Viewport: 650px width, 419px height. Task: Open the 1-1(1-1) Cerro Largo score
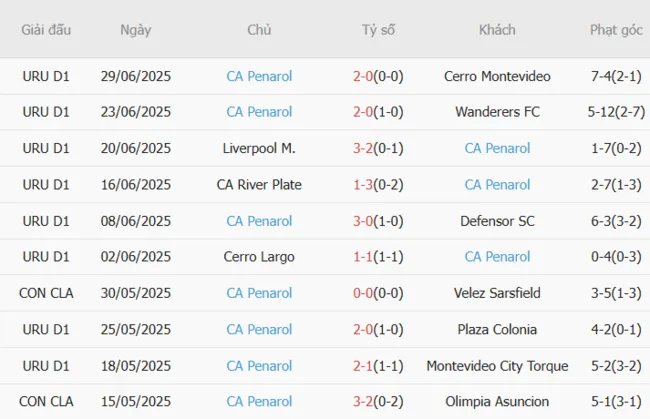[x=378, y=257]
